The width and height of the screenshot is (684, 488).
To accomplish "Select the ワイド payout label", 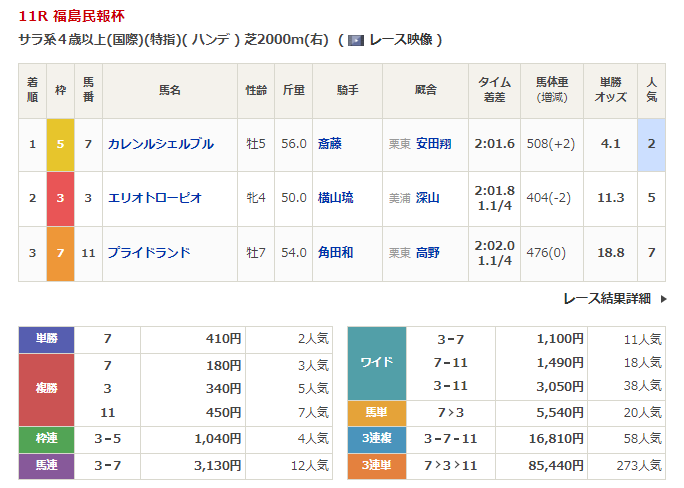I will pyautogui.click(x=376, y=362).
